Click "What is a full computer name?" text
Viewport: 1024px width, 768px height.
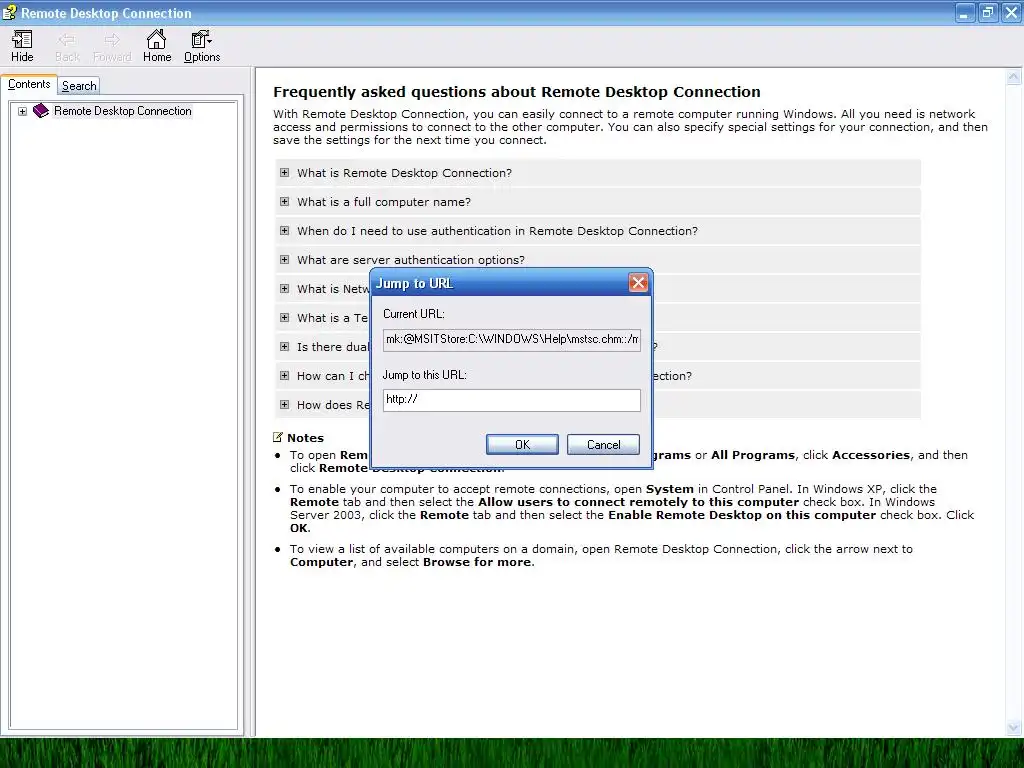(384, 202)
